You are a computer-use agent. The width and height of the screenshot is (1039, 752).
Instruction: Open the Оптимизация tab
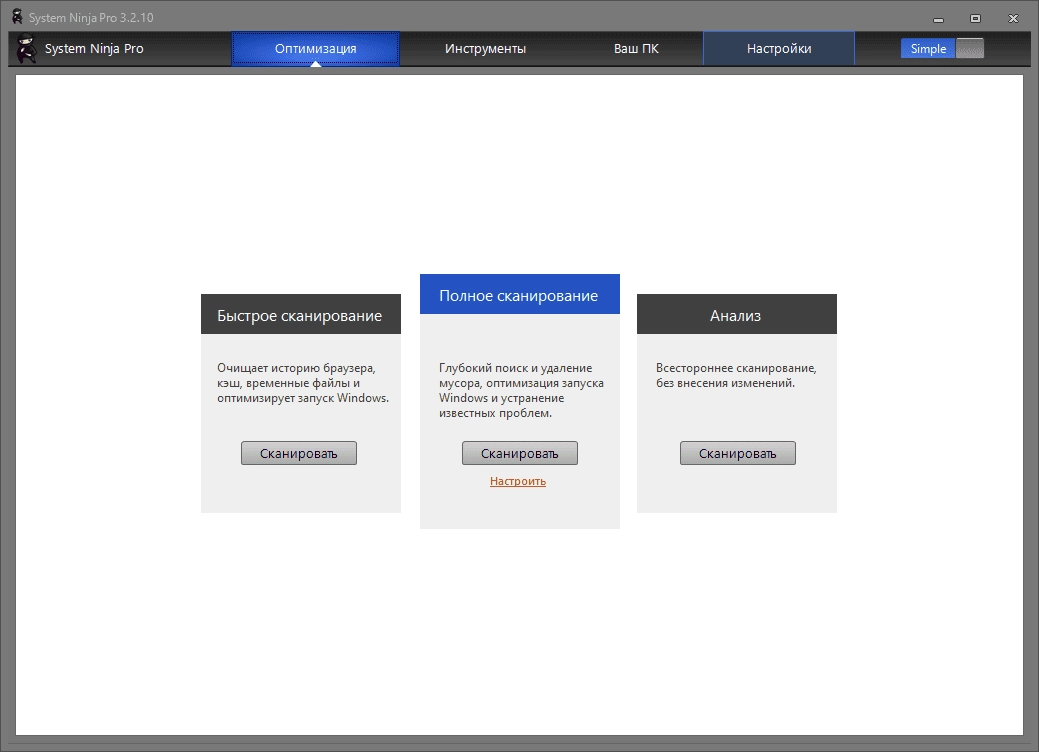point(315,48)
